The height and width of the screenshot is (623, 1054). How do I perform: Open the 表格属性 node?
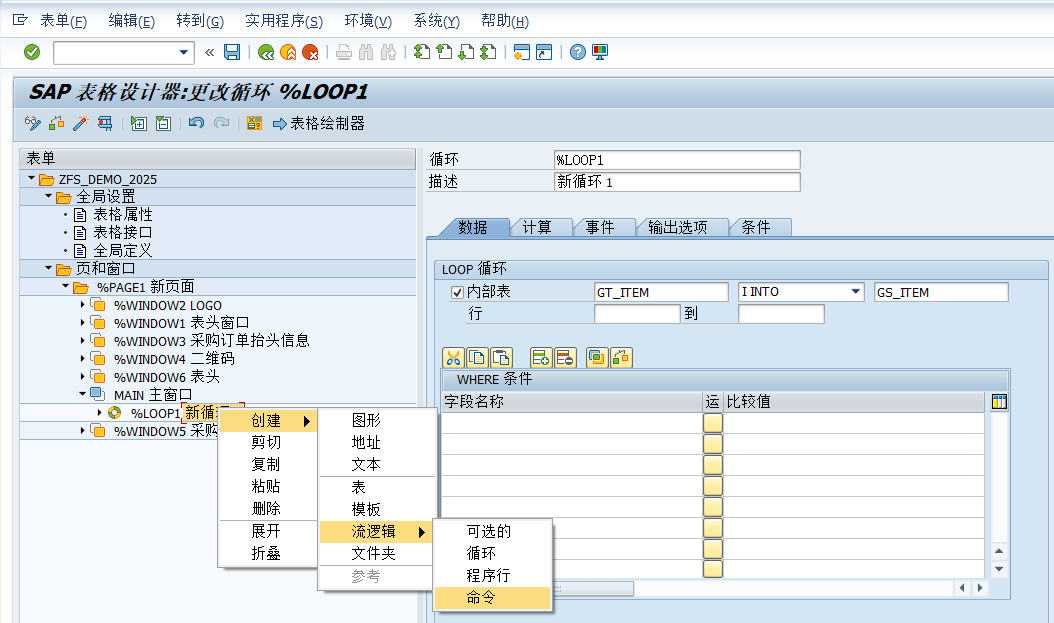click(122, 214)
